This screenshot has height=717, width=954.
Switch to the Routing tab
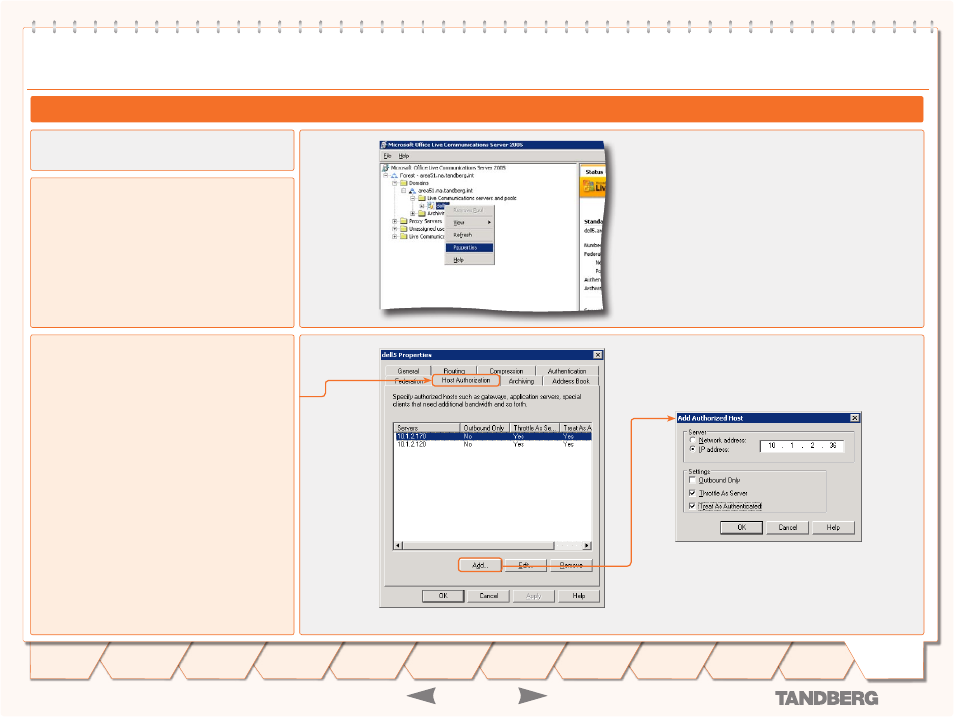click(454, 371)
